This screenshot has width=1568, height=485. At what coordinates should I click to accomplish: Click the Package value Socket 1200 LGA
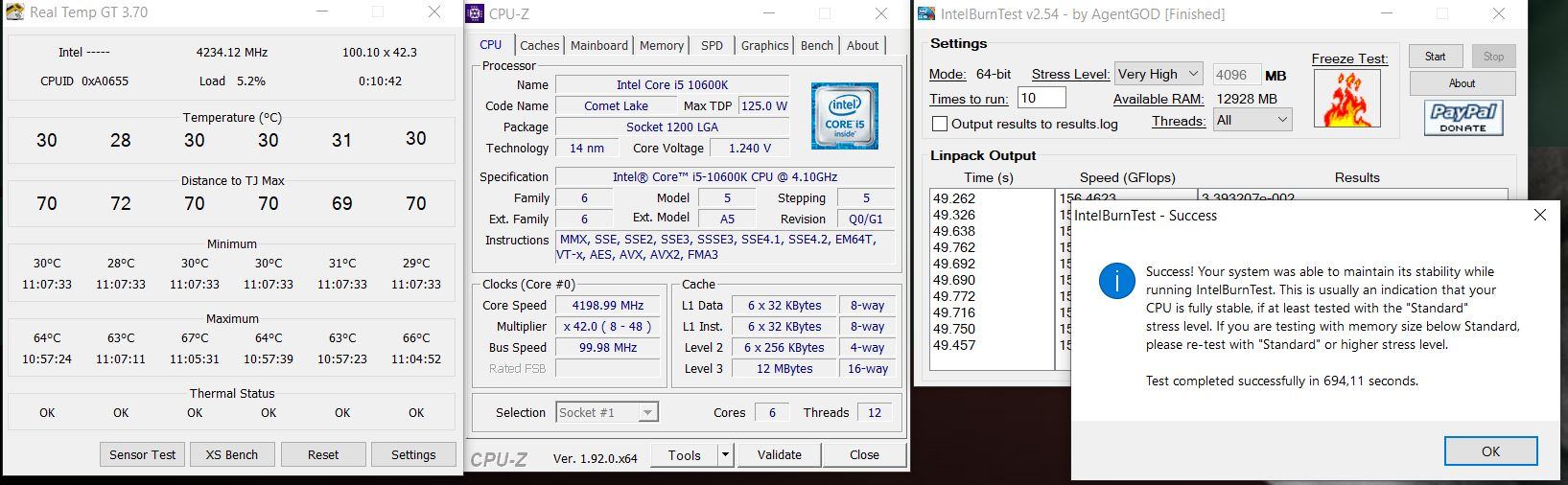[672, 127]
